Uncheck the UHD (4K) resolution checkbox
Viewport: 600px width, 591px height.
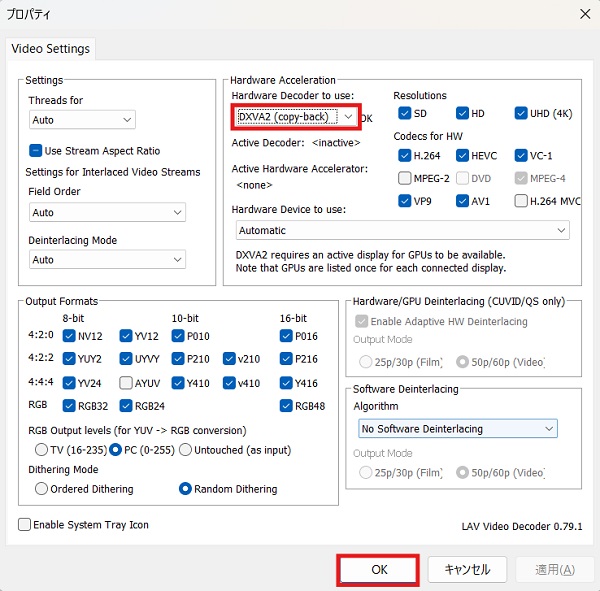[522, 113]
